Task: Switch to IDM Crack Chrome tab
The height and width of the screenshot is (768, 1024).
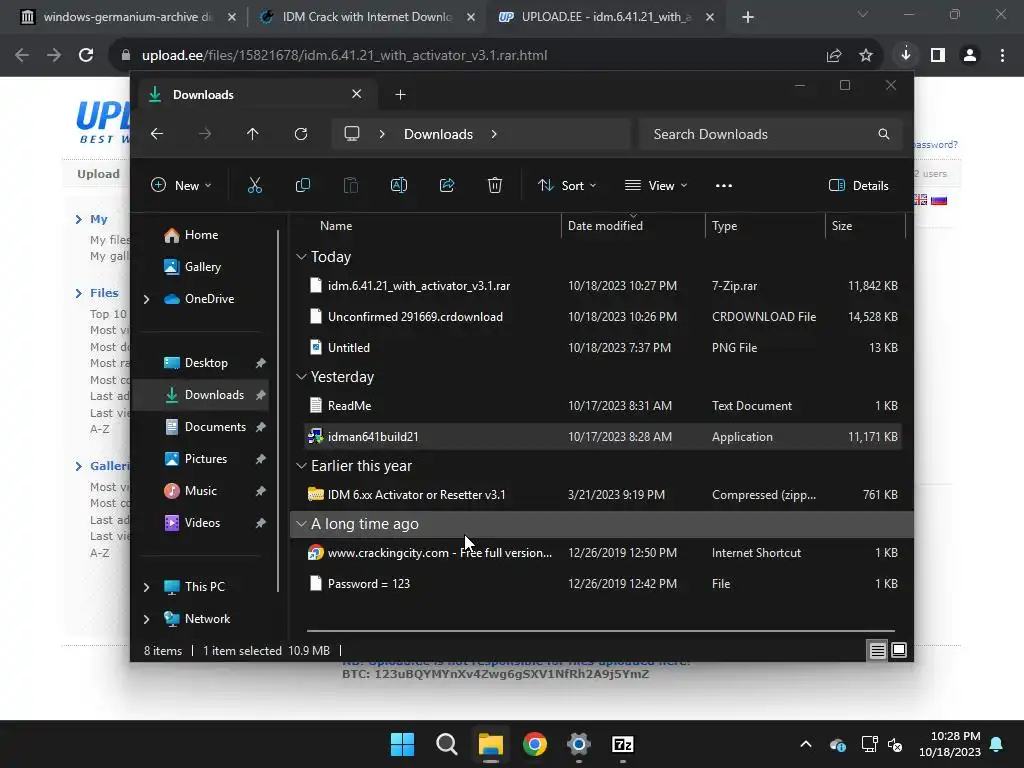Action: point(366,17)
